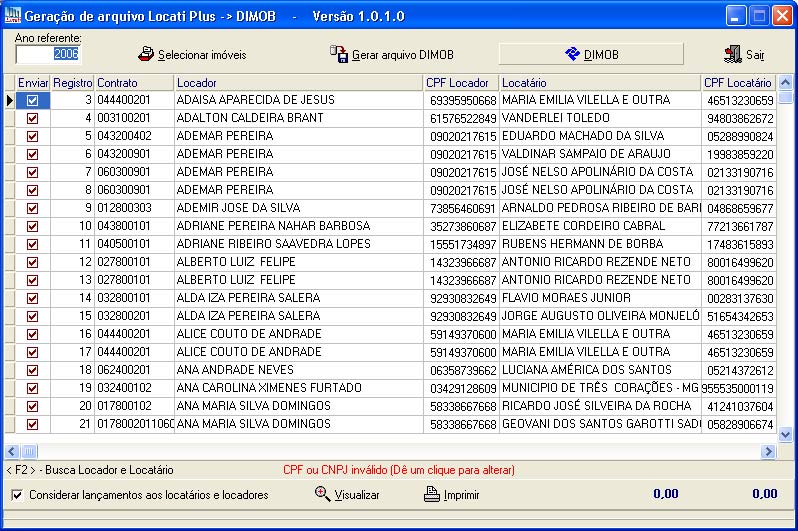Uncheck Enviar for ADAISA APARECIDA DE JESUS

point(33,100)
